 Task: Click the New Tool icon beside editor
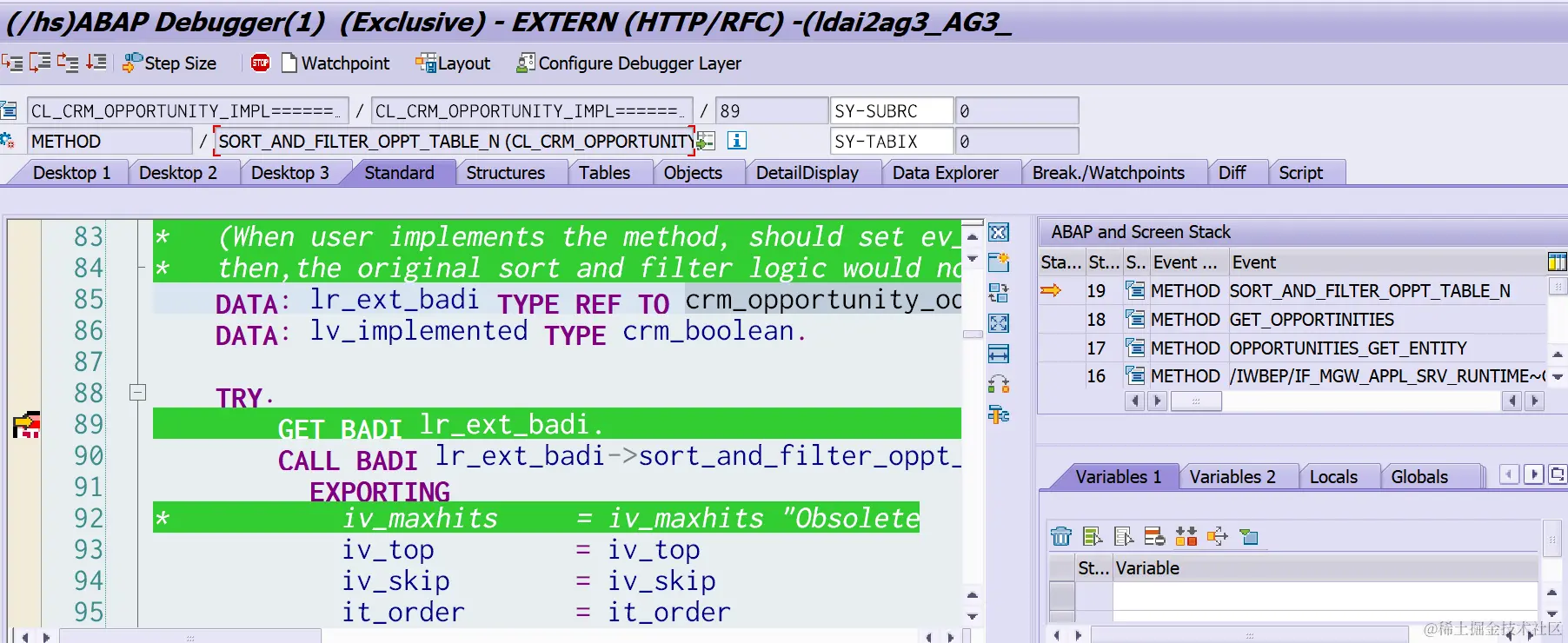click(x=999, y=262)
